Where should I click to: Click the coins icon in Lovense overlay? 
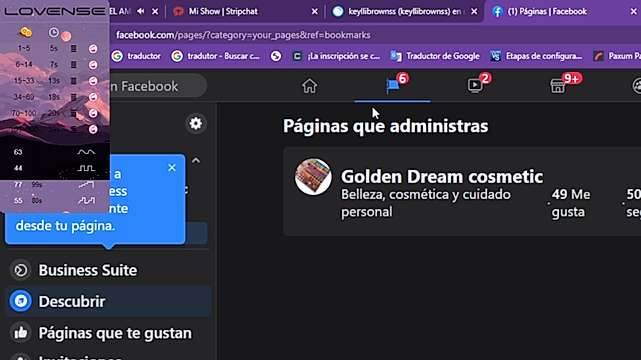coord(26,32)
